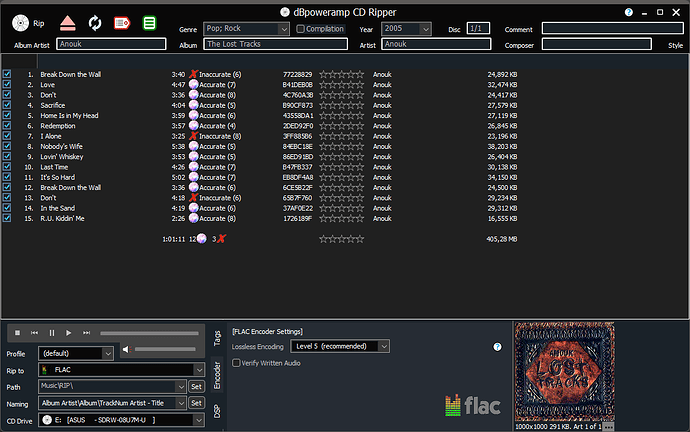Click the Set button next to Path
This screenshot has width=690, height=432.
196,386
